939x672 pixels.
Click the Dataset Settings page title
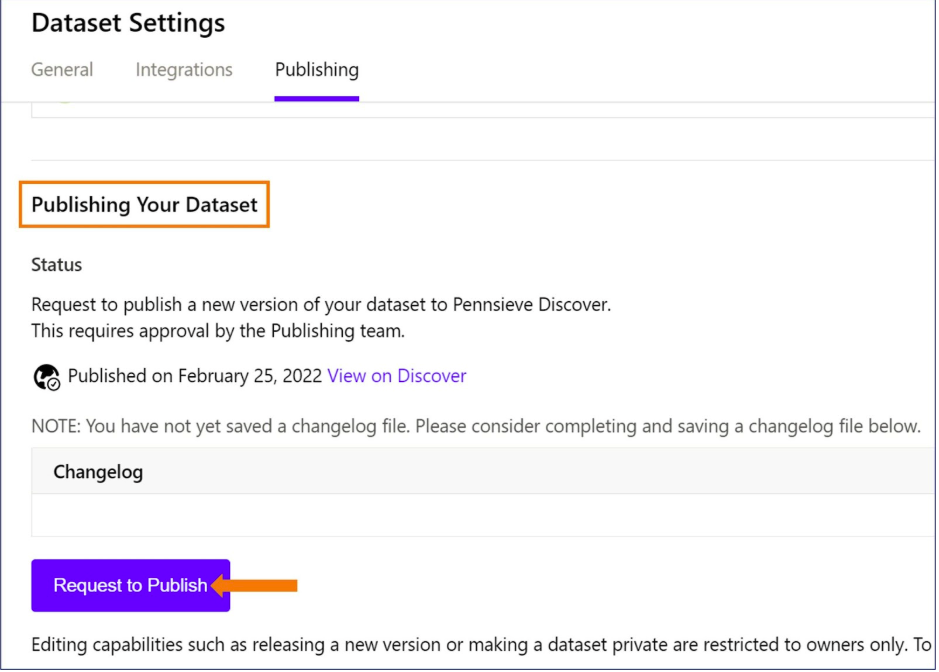(x=128, y=23)
